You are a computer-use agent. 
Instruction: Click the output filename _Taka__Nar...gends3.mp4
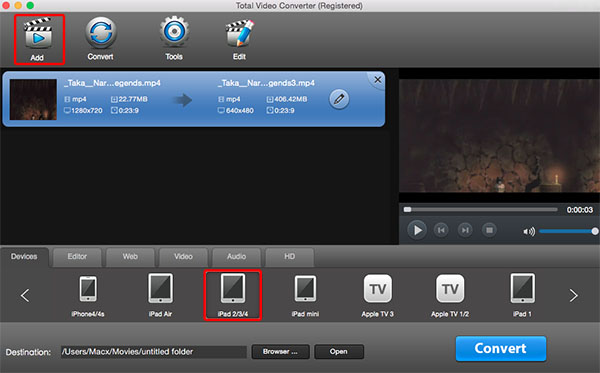point(267,83)
